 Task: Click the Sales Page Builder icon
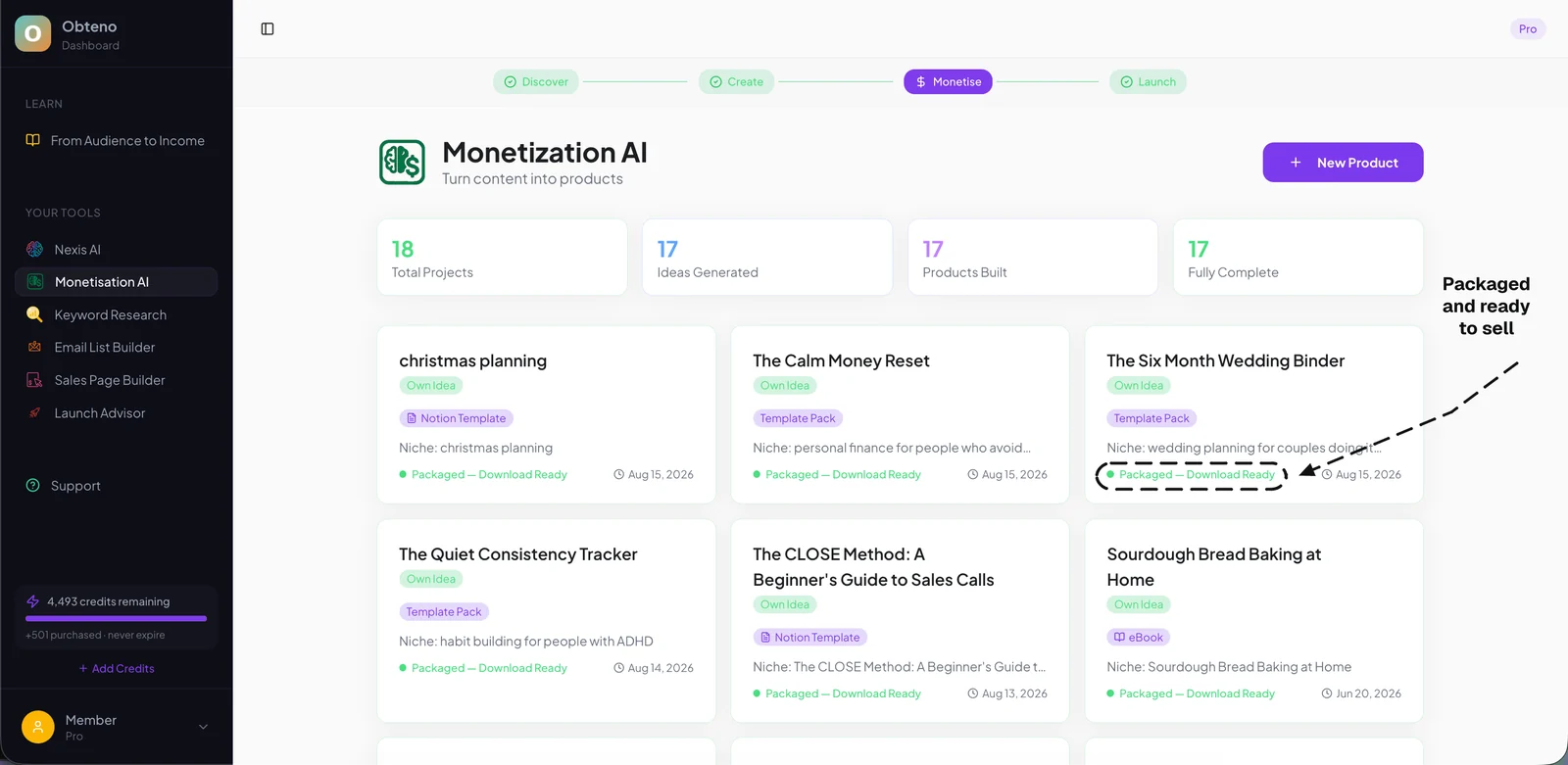(x=35, y=380)
